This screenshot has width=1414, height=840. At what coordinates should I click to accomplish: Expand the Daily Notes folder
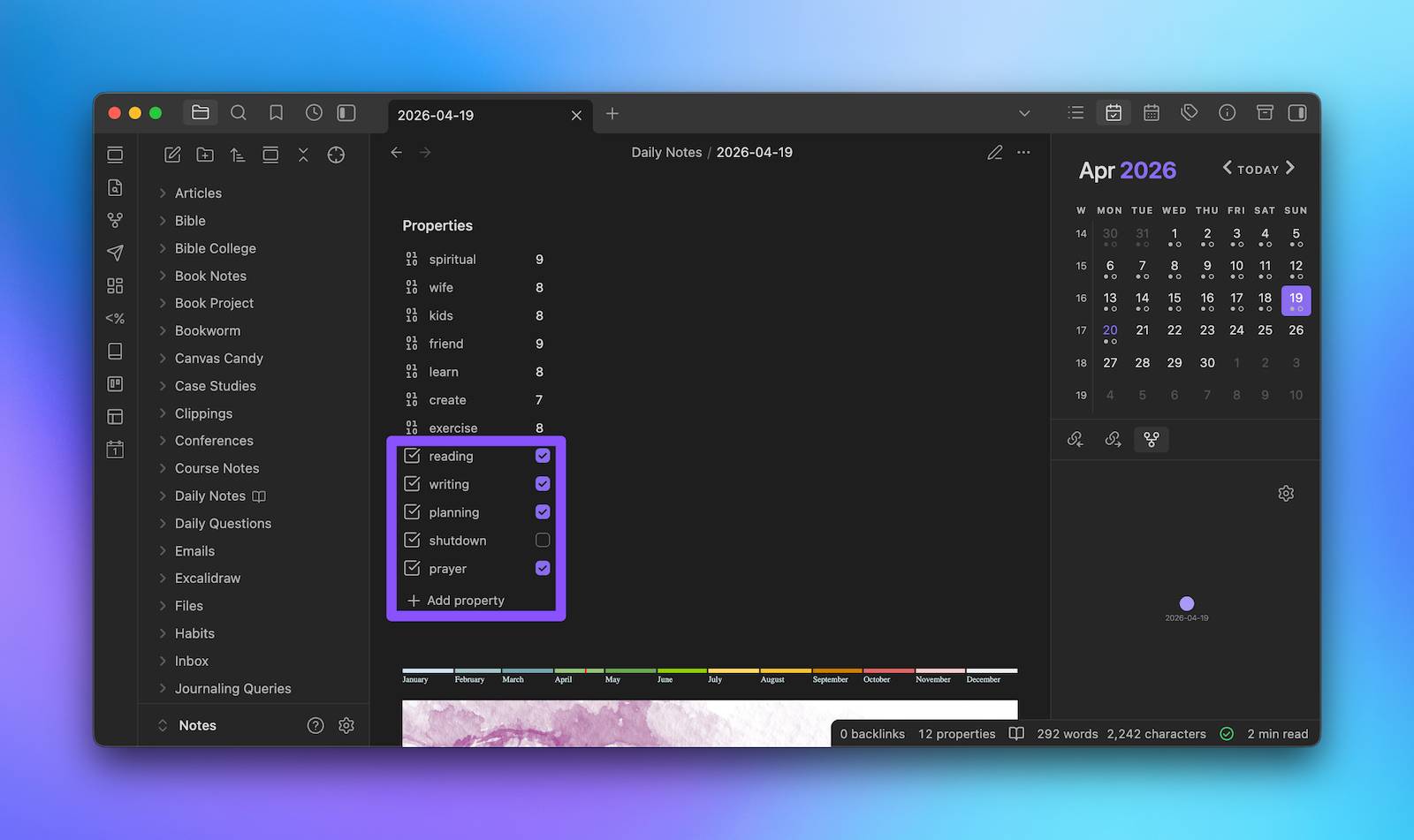tap(209, 496)
